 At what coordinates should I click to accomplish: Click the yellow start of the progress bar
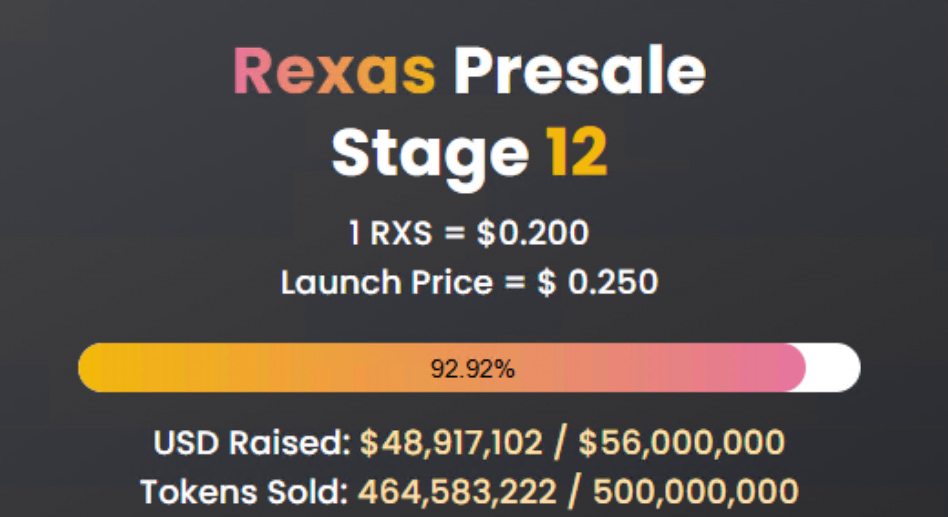click(x=110, y=368)
